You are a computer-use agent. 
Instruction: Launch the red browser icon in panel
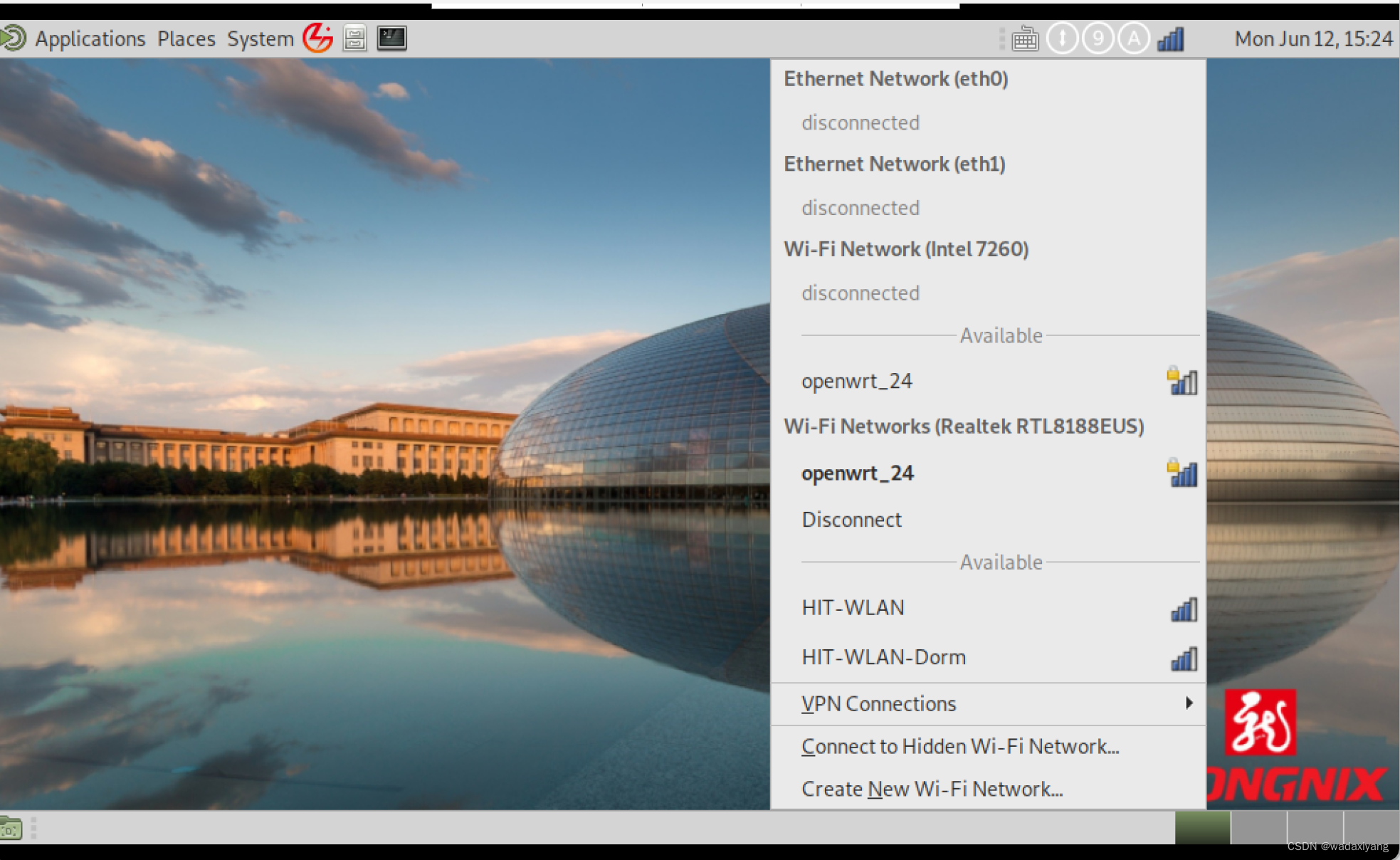tap(317, 38)
